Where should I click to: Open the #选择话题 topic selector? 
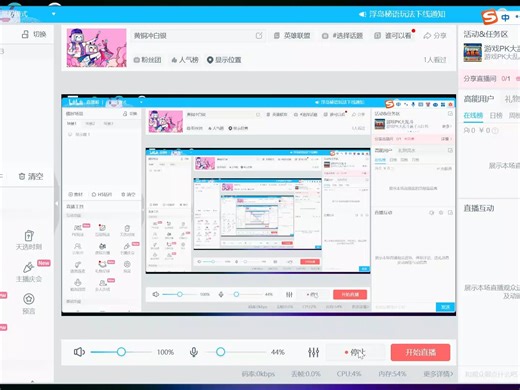click(x=342, y=36)
